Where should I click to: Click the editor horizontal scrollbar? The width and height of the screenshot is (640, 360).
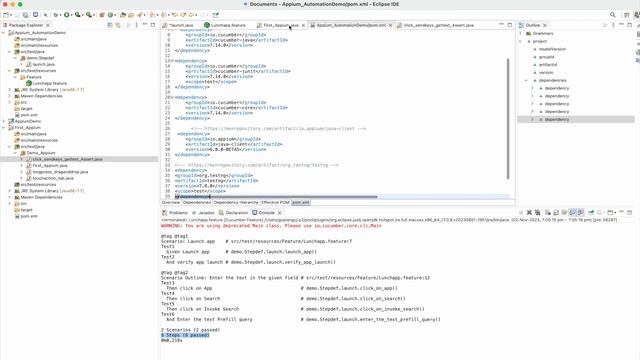[x=294, y=197]
